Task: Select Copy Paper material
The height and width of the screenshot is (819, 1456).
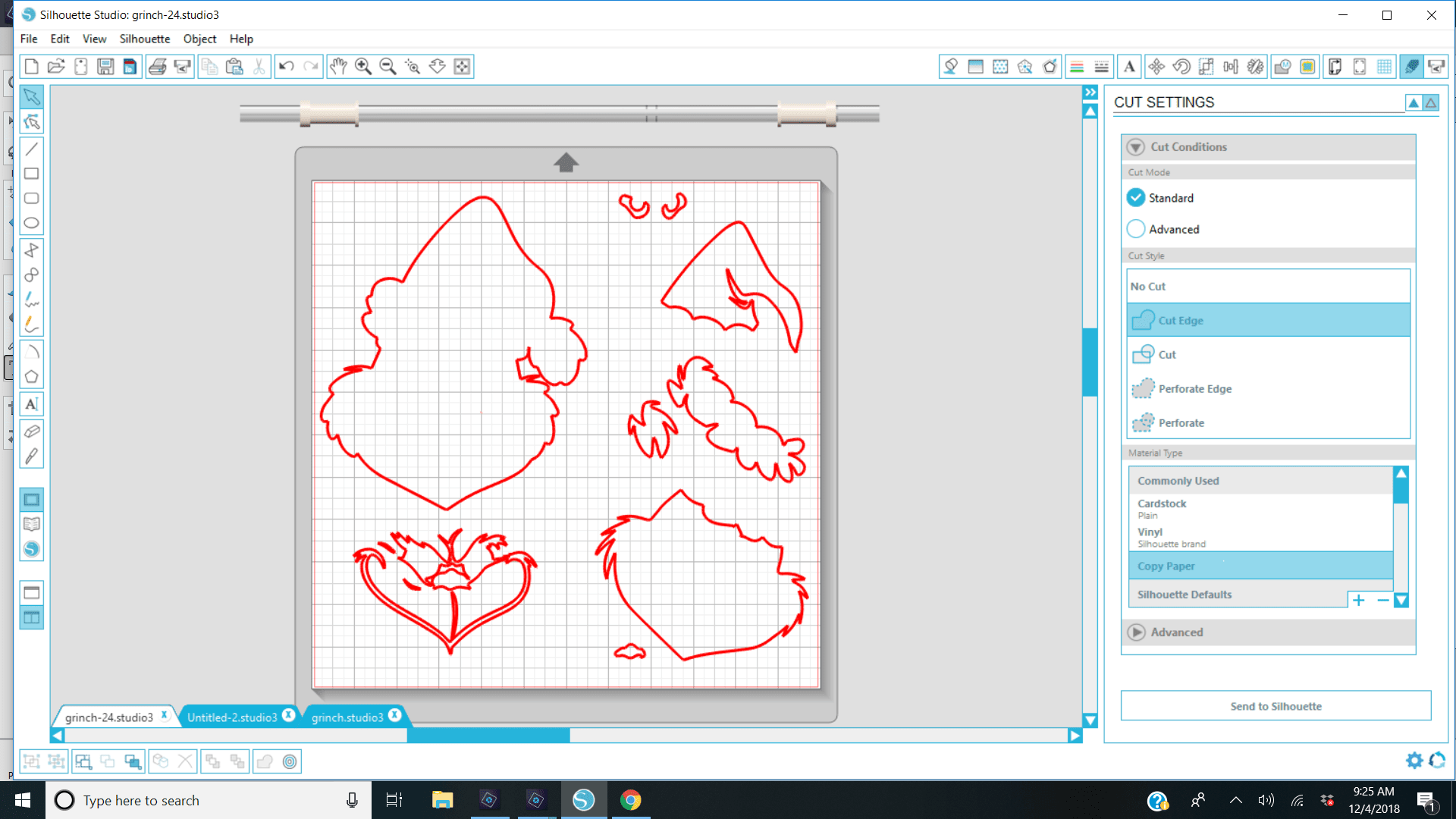Action: point(1260,566)
